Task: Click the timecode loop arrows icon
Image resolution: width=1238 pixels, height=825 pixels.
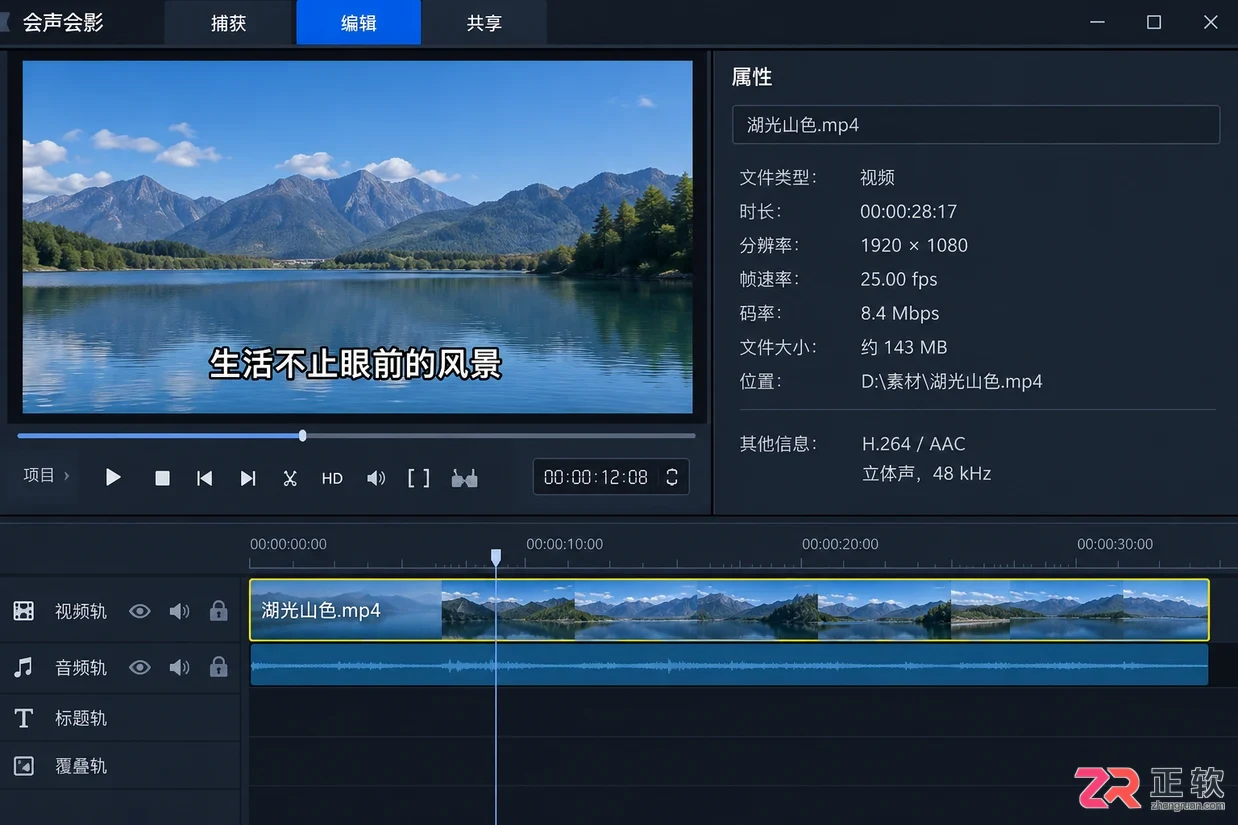Action: point(672,477)
